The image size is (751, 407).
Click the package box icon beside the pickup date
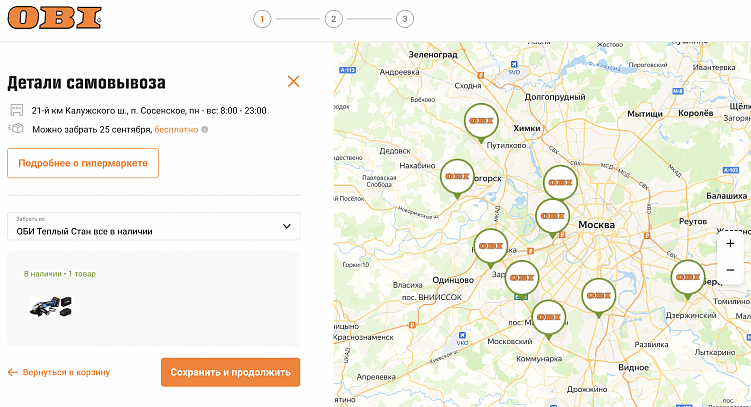click(x=16, y=129)
